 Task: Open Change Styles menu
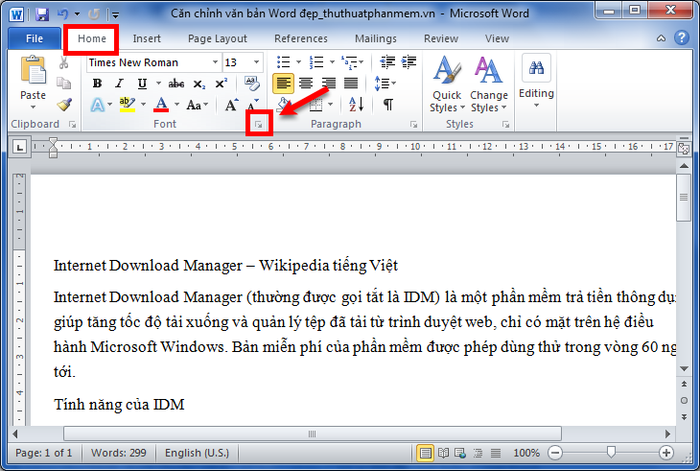coord(489,84)
